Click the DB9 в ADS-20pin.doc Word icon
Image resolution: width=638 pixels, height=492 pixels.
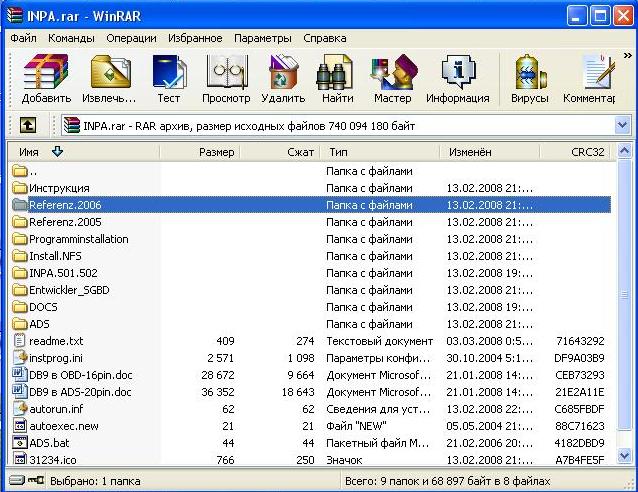(20, 392)
